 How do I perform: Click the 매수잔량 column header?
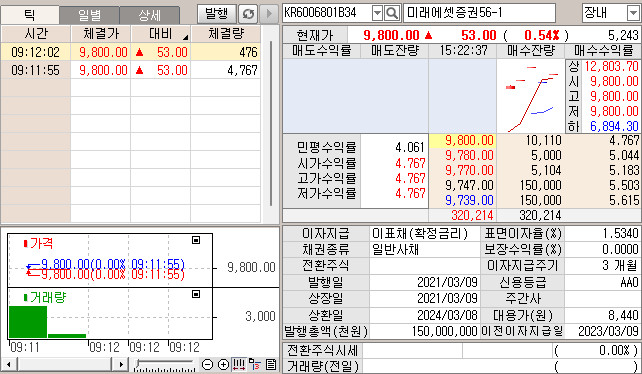pyautogui.click(x=531, y=51)
